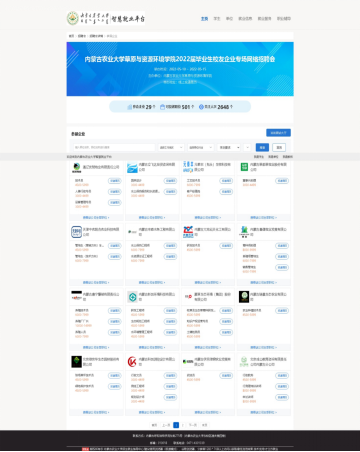
Task: Click the applicants count circle icon
Action: pyautogui.click(x=201, y=107)
